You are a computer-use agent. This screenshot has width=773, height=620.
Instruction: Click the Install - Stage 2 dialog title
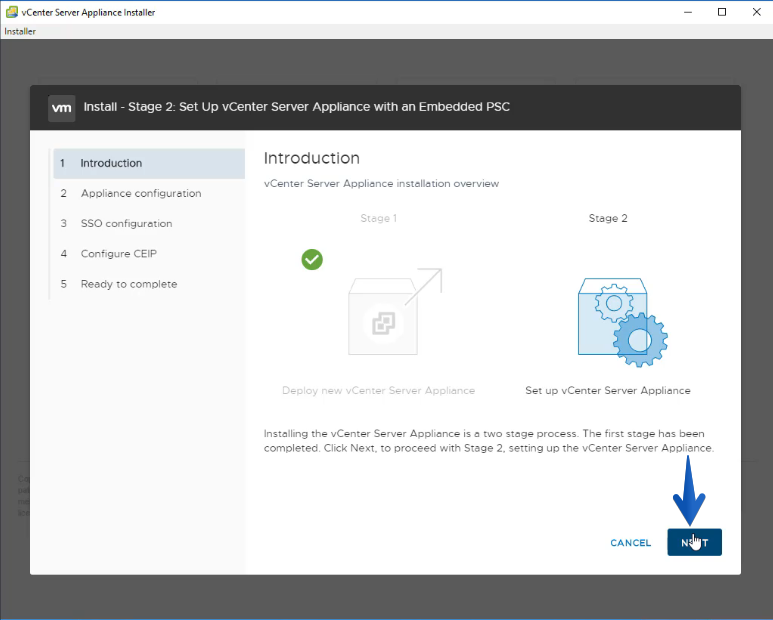(x=297, y=107)
